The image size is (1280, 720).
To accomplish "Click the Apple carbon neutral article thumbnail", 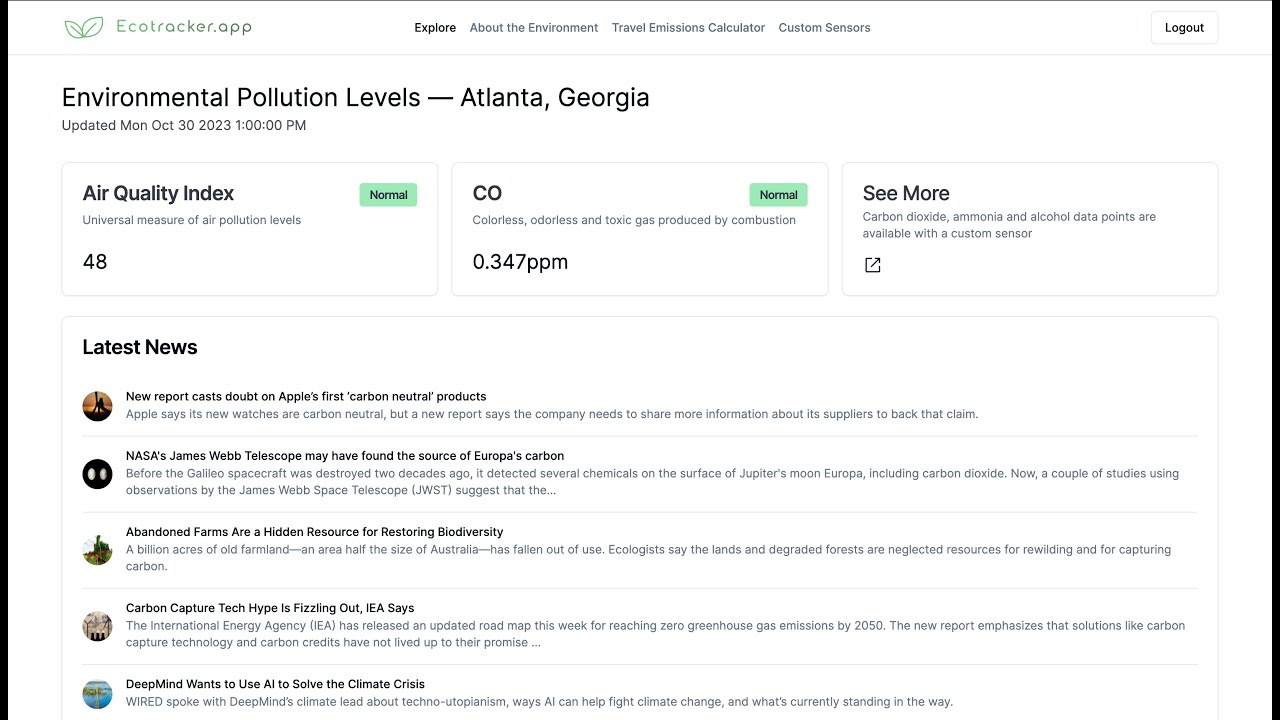I will pyautogui.click(x=97, y=406).
